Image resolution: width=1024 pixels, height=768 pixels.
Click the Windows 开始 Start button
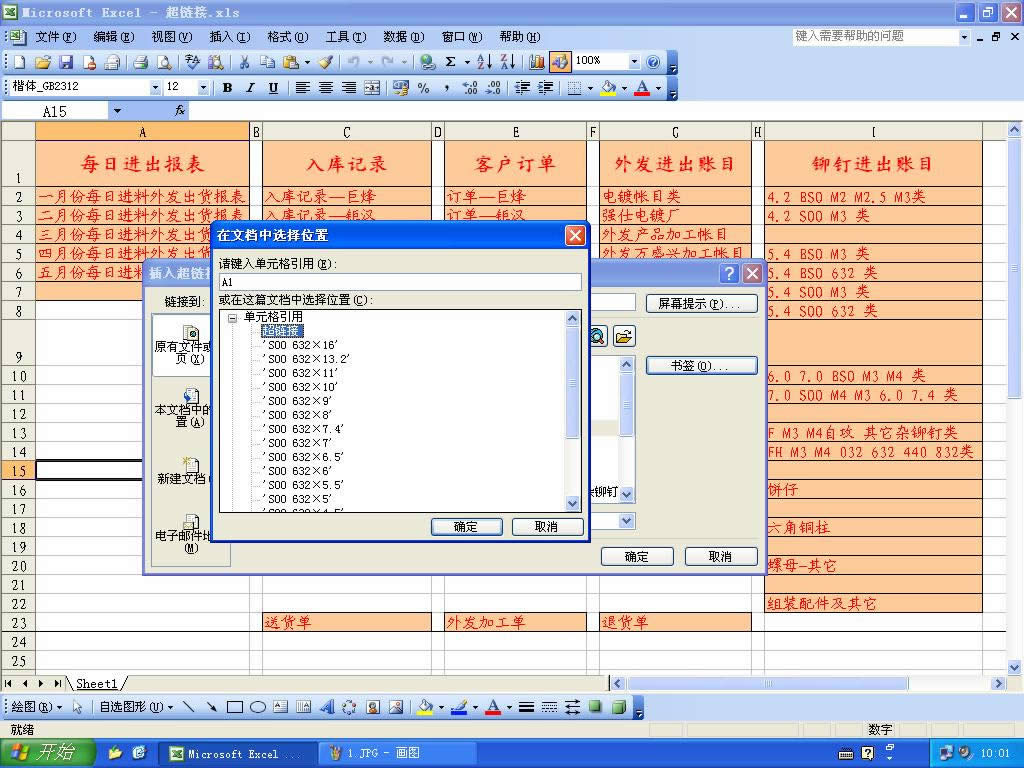point(48,753)
